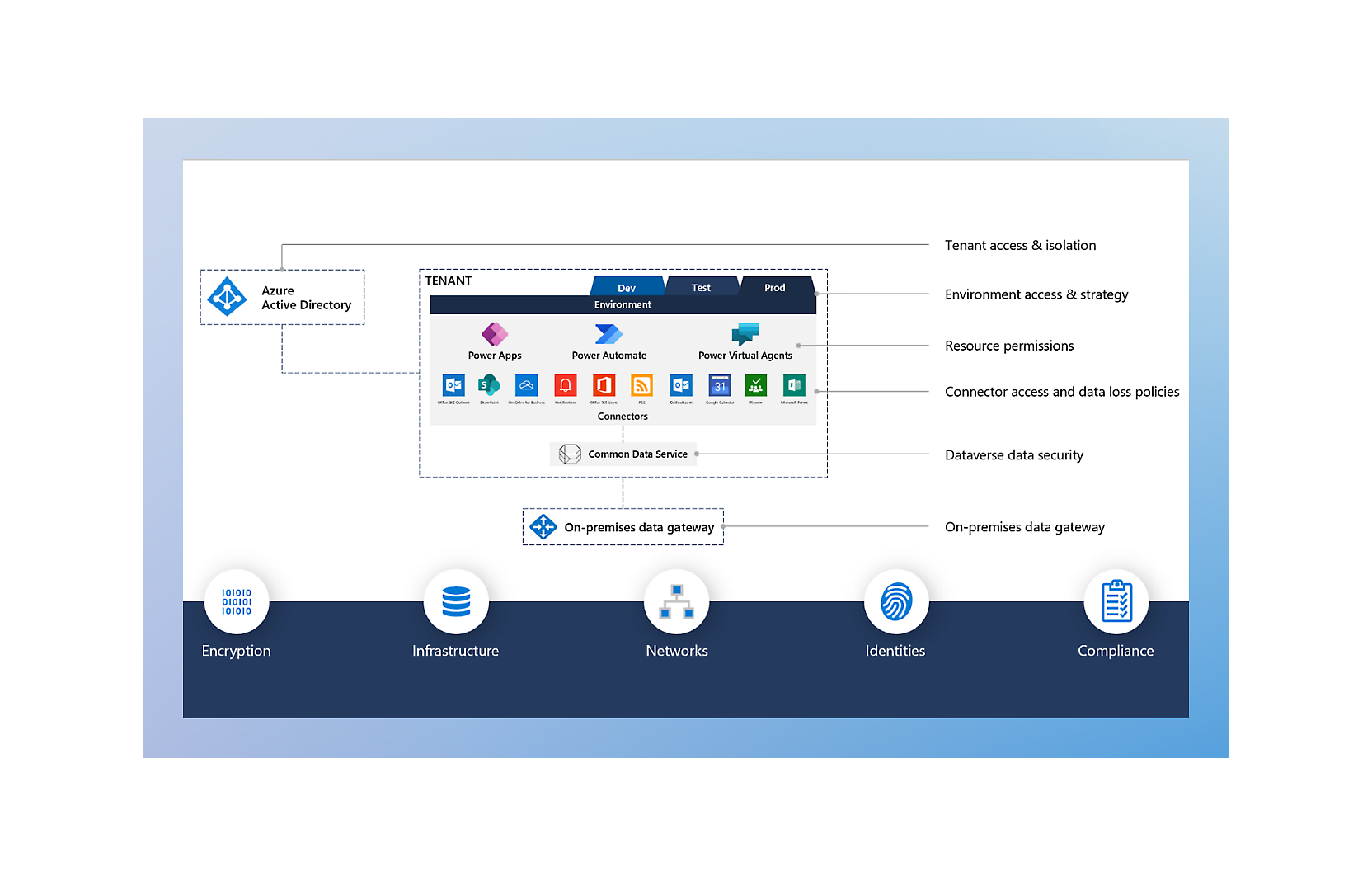Click the Google Calendar connector icon
This screenshot has height=876, width=1372.
coord(720,385)
